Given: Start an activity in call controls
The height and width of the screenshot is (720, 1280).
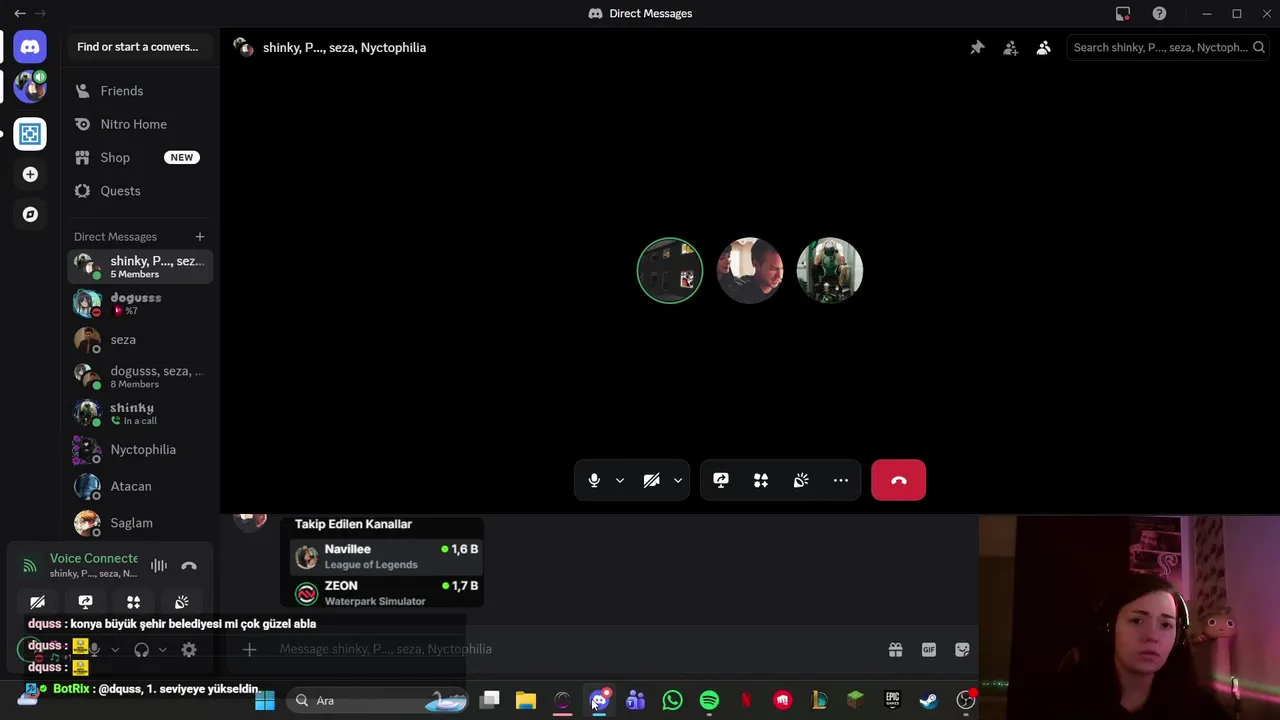Looking at the screenshot, I should [761, 481].
